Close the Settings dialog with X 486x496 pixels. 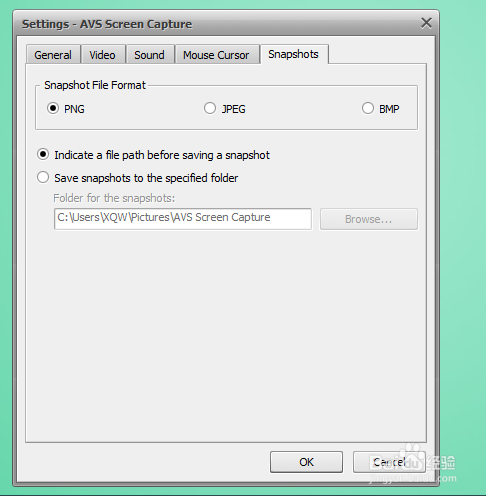pyautogui.click(x=426, y=23)
